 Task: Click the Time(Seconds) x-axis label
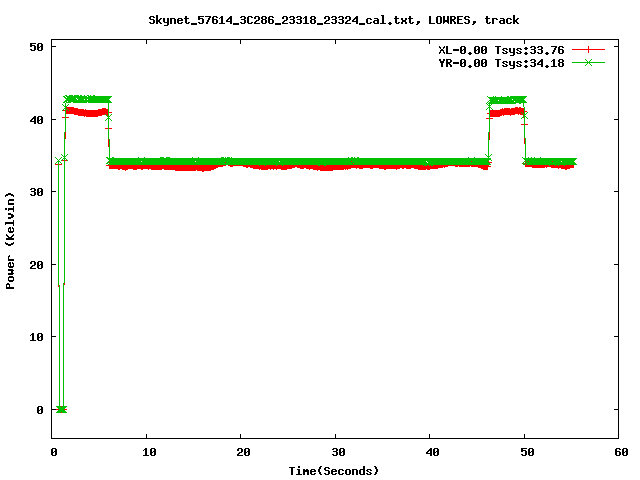pos(333,471)
